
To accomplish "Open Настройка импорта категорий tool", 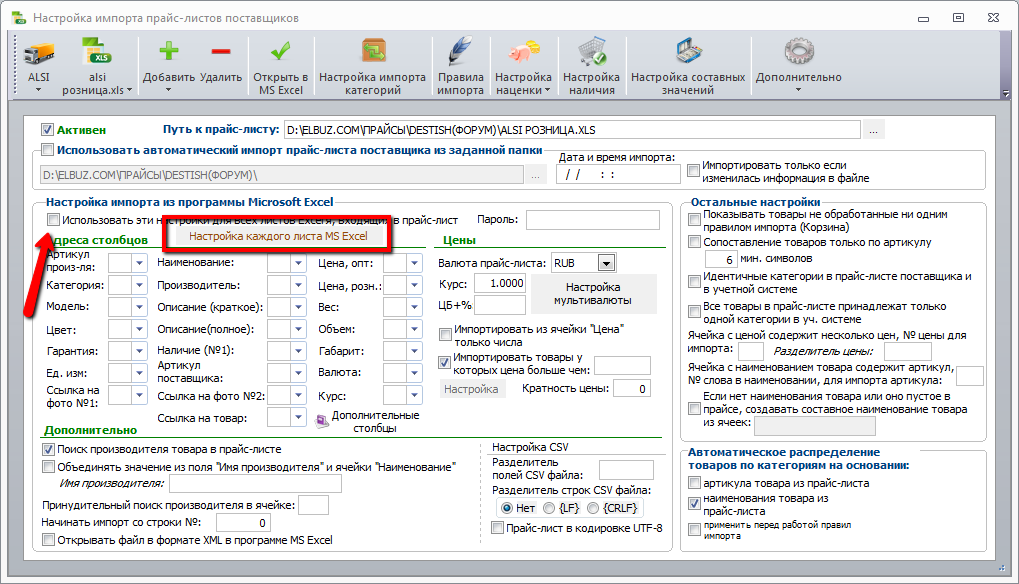I will [372, 67].
